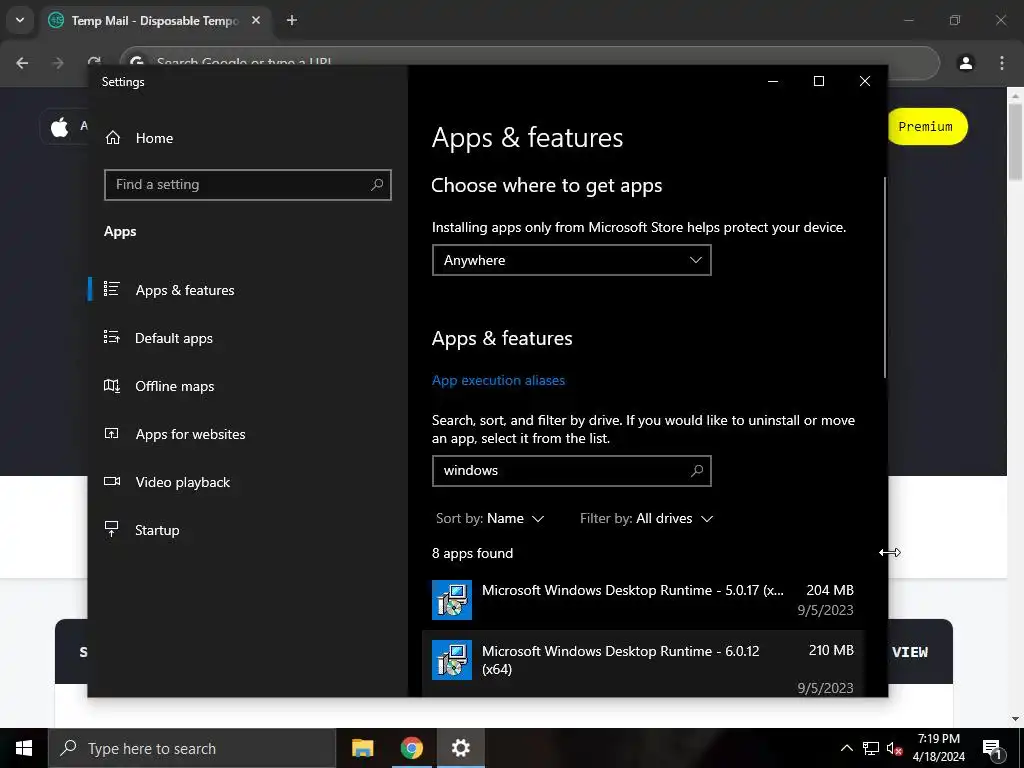This screenshot has height=768, width=1024.
Task: Open clock showing 7:19 PM
Action: pyautogui.click(x=938, y=748)
